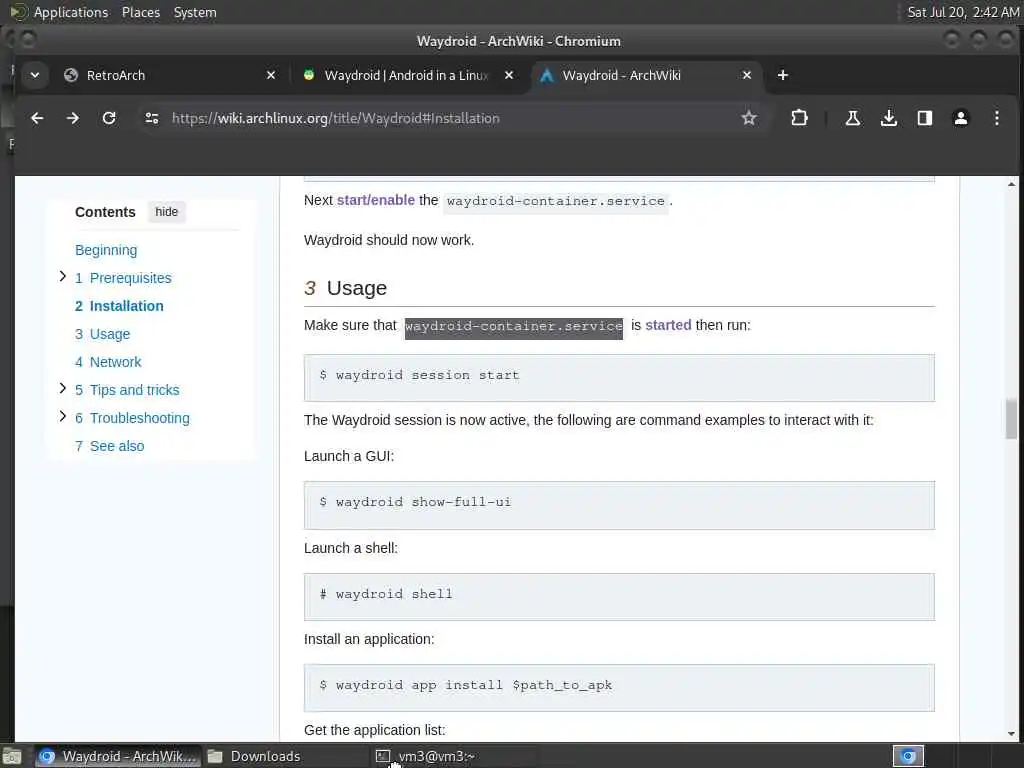Open tab search dropdown arrow
1024x768 pixels.
click(x=35, y=75)
